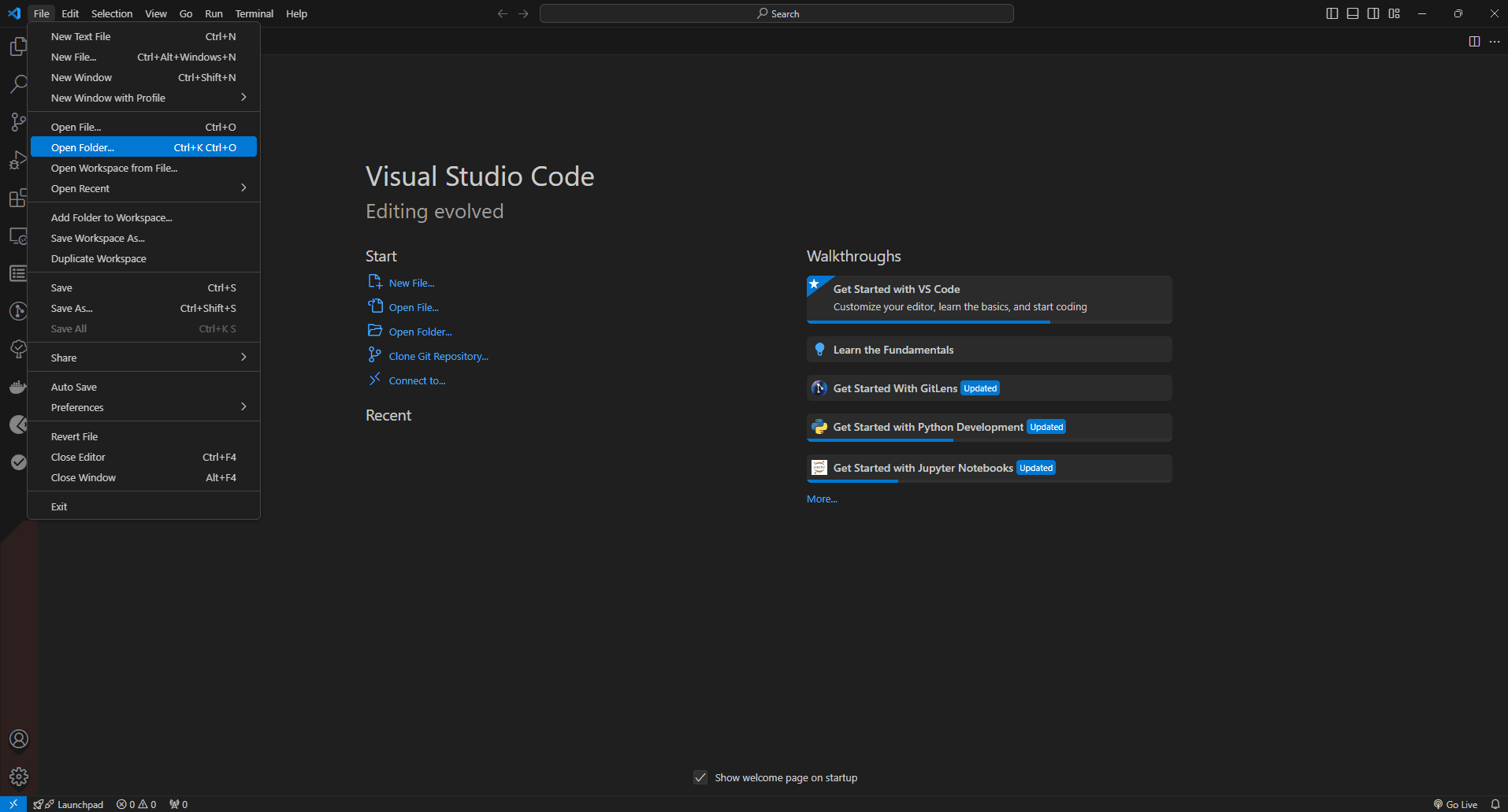Open errors and warnings count in status bar
Image resolution: width=1508 pixels, height=812 pixels.
tap(136, 804)
